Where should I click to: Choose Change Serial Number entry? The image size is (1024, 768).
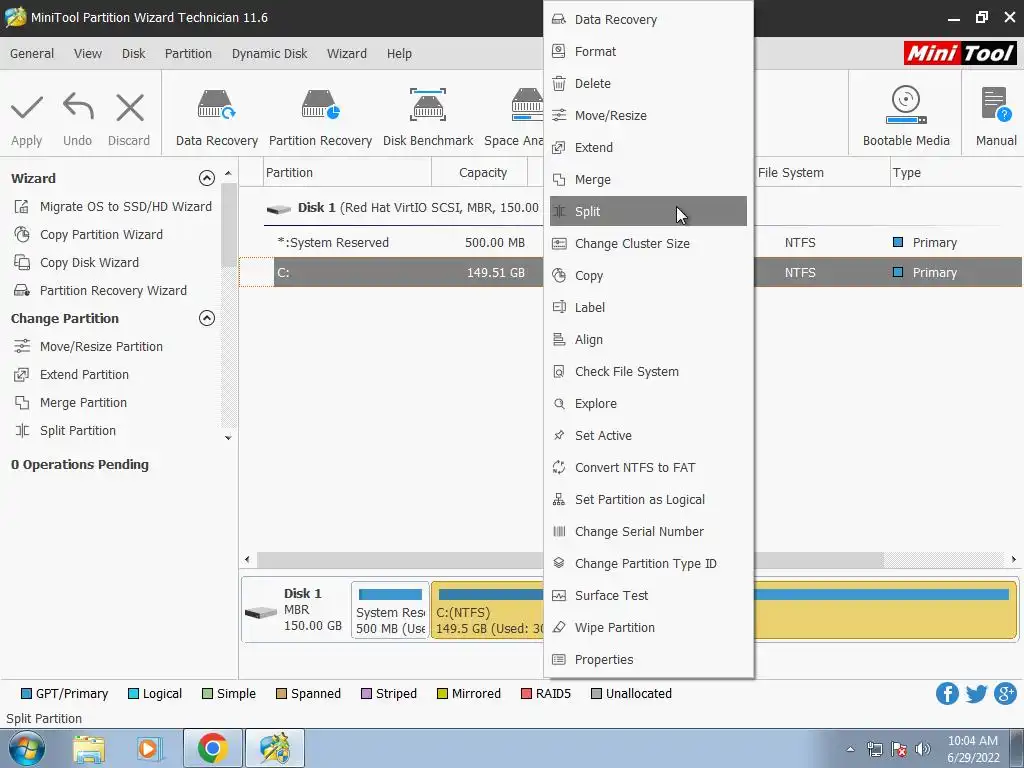[x=648, y=532]
